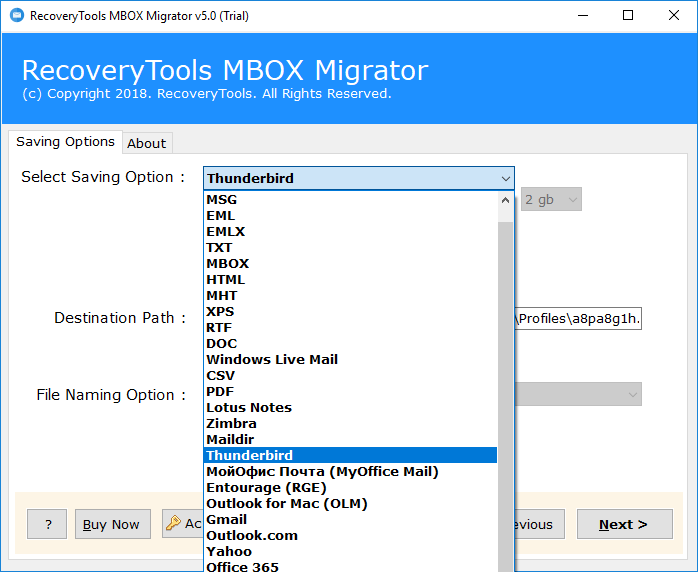Choose RTF from the list

(x=350, y=328)
